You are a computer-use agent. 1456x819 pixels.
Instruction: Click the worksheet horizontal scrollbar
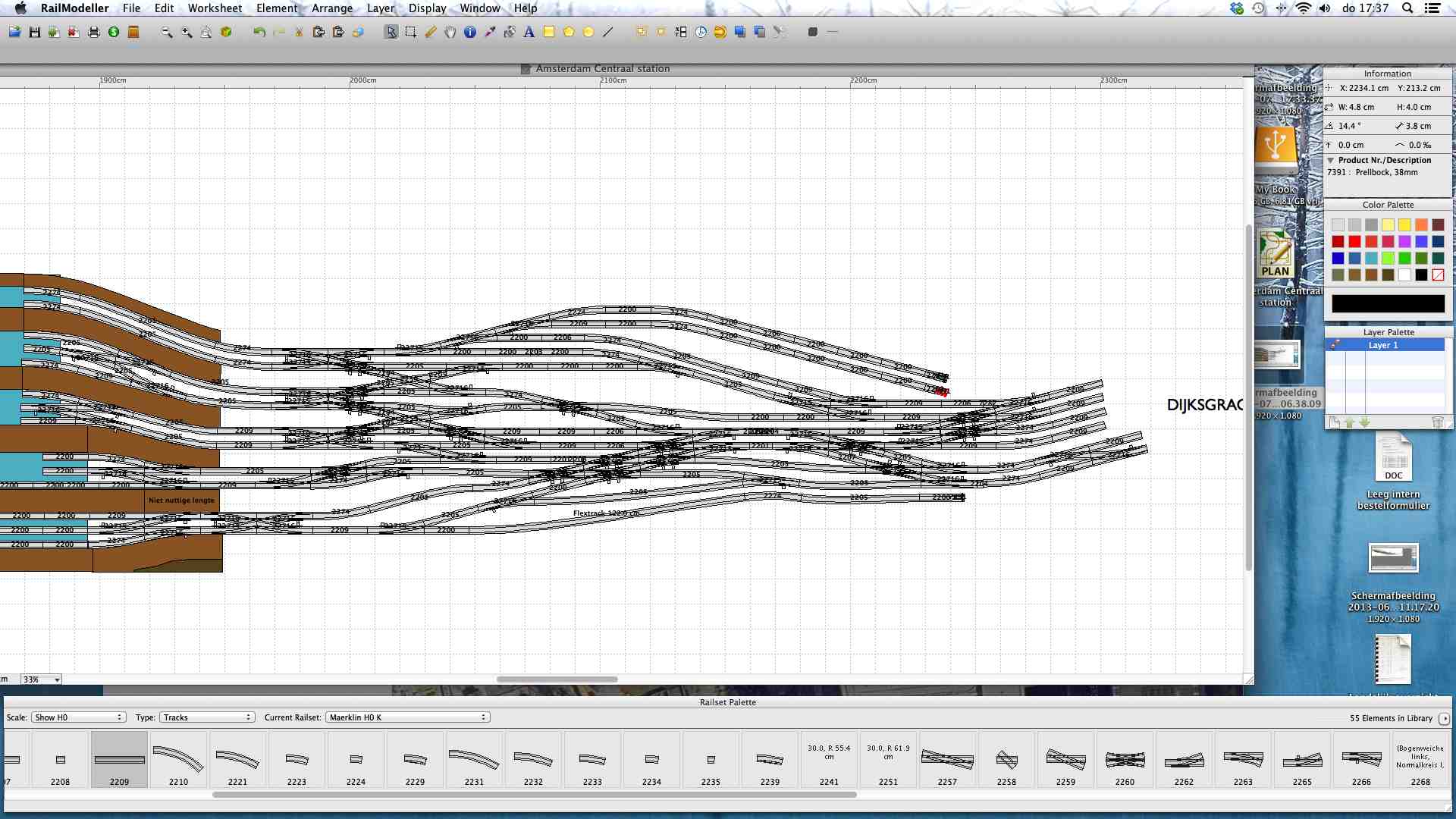[x=557, y=679]
